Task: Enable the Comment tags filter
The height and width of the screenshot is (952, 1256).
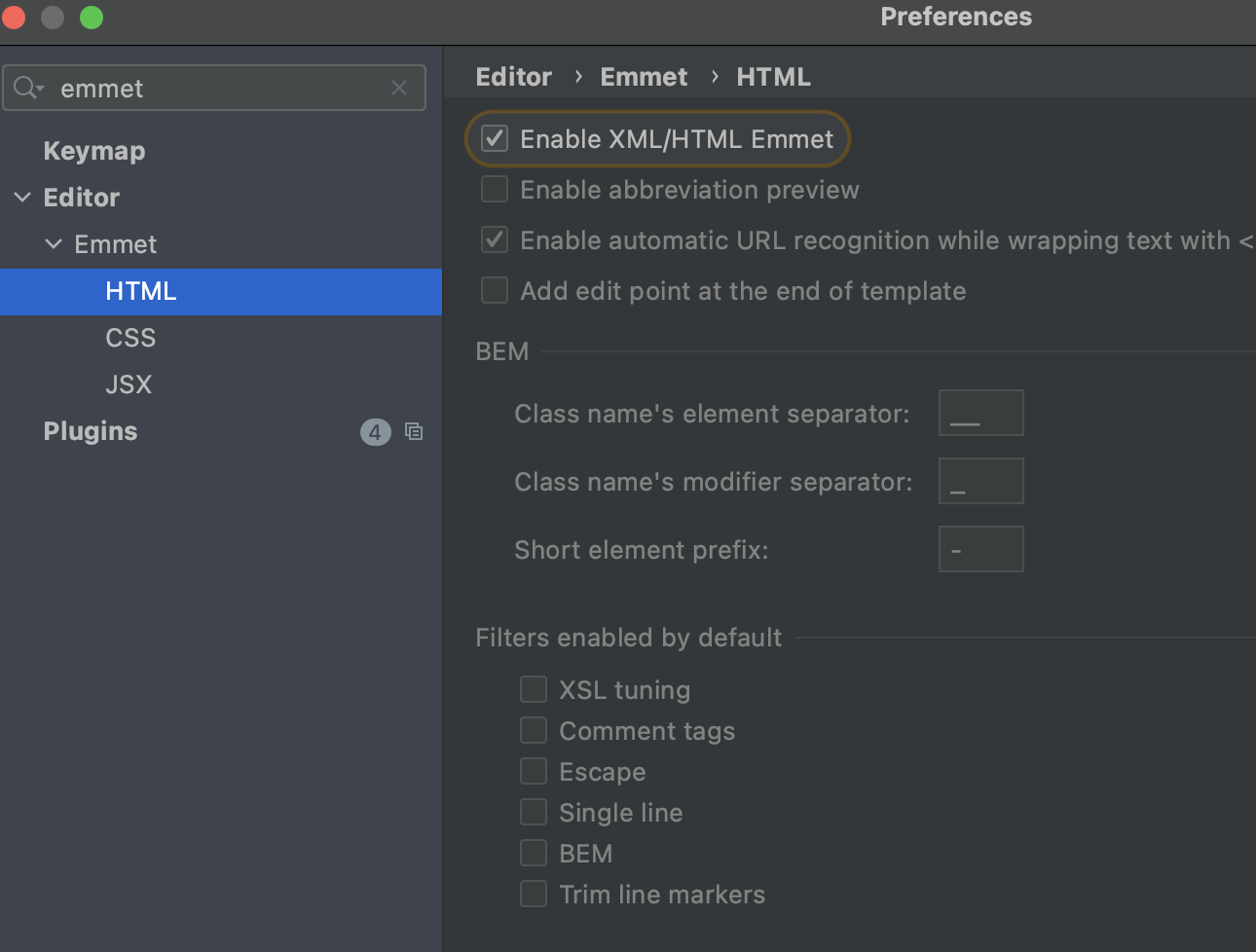Action: click(x=534, y=730)
